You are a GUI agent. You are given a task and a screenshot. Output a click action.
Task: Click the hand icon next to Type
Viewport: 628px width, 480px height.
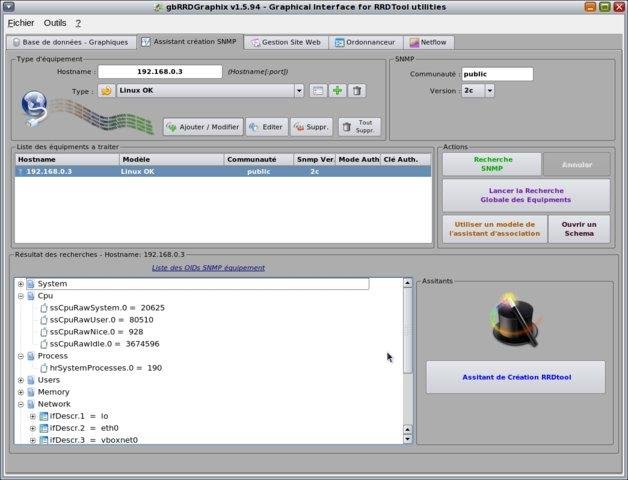tap(106, 91)
